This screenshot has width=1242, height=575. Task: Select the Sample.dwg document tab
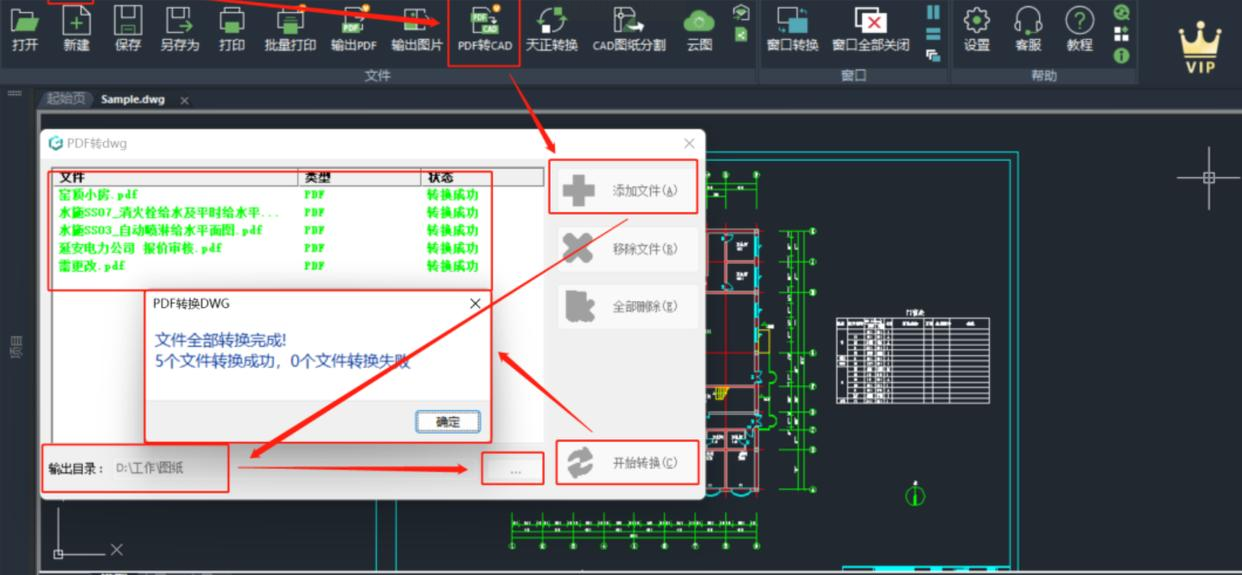pos(132,100)
